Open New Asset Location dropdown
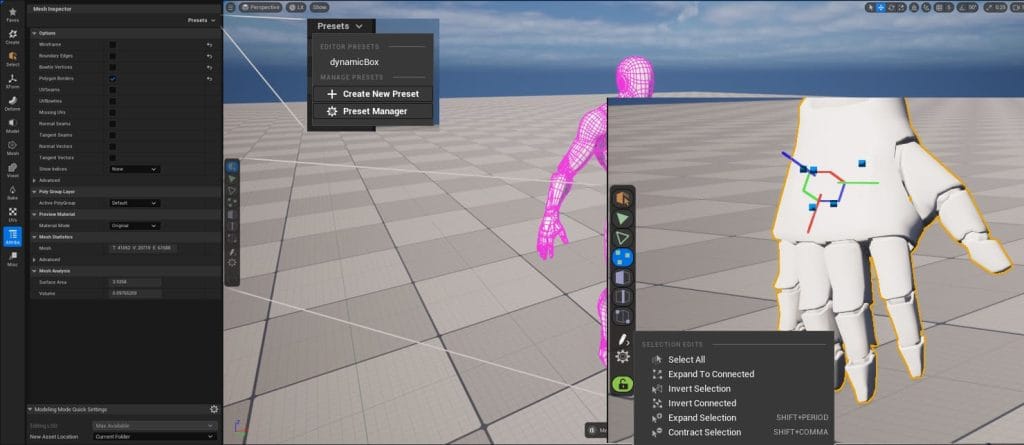1024x445 pixels. [x=154, y=436]
